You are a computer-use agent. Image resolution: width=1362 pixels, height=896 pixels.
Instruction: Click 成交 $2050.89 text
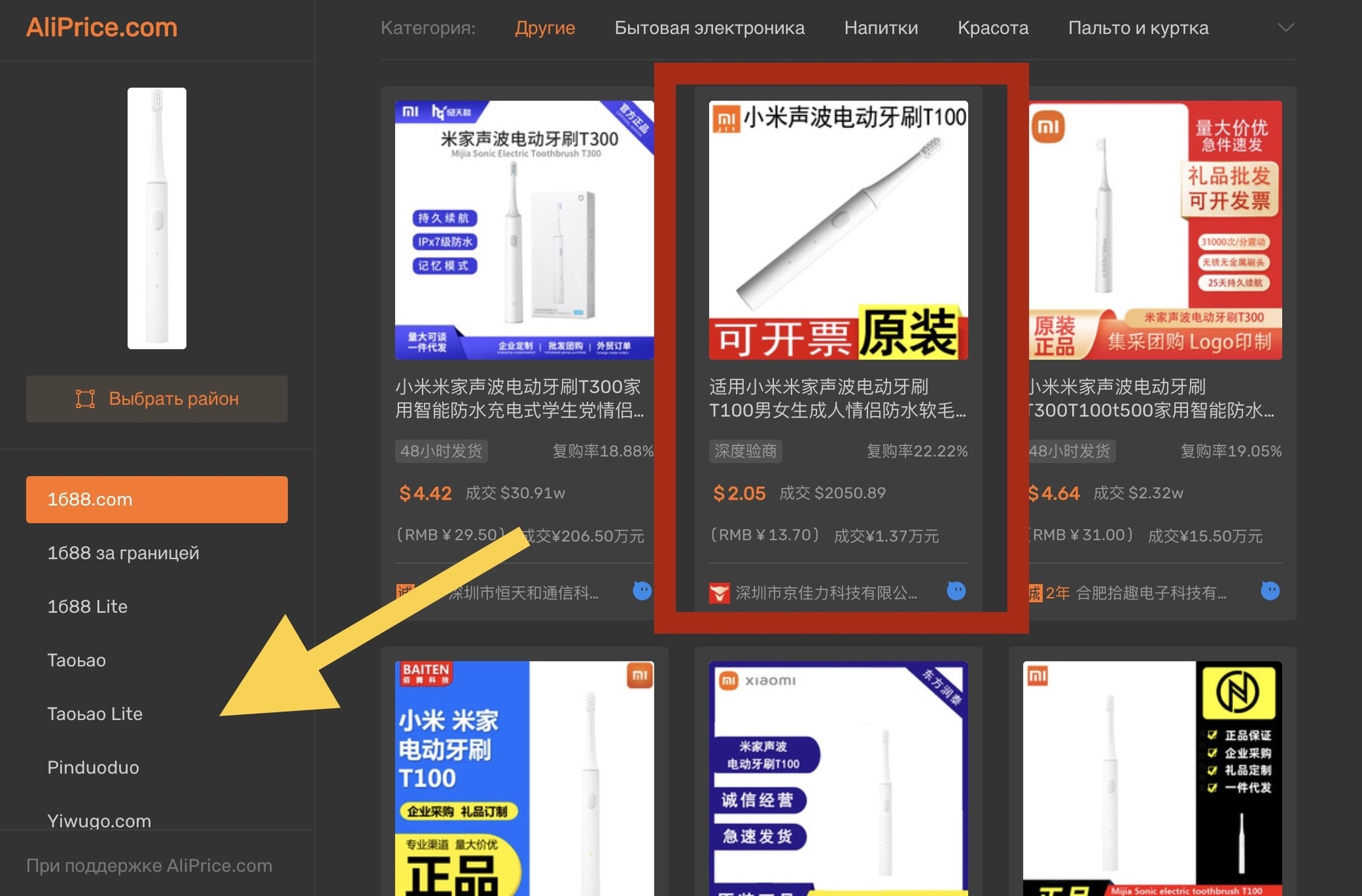coord(833,493)
